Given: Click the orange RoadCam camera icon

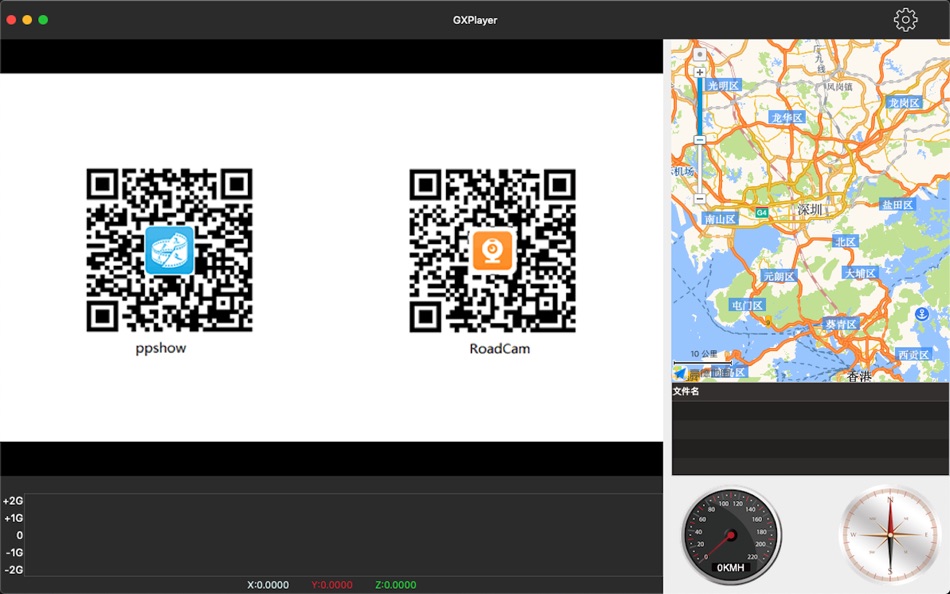Looking at the screenshot, I should (x=492, y=250).
